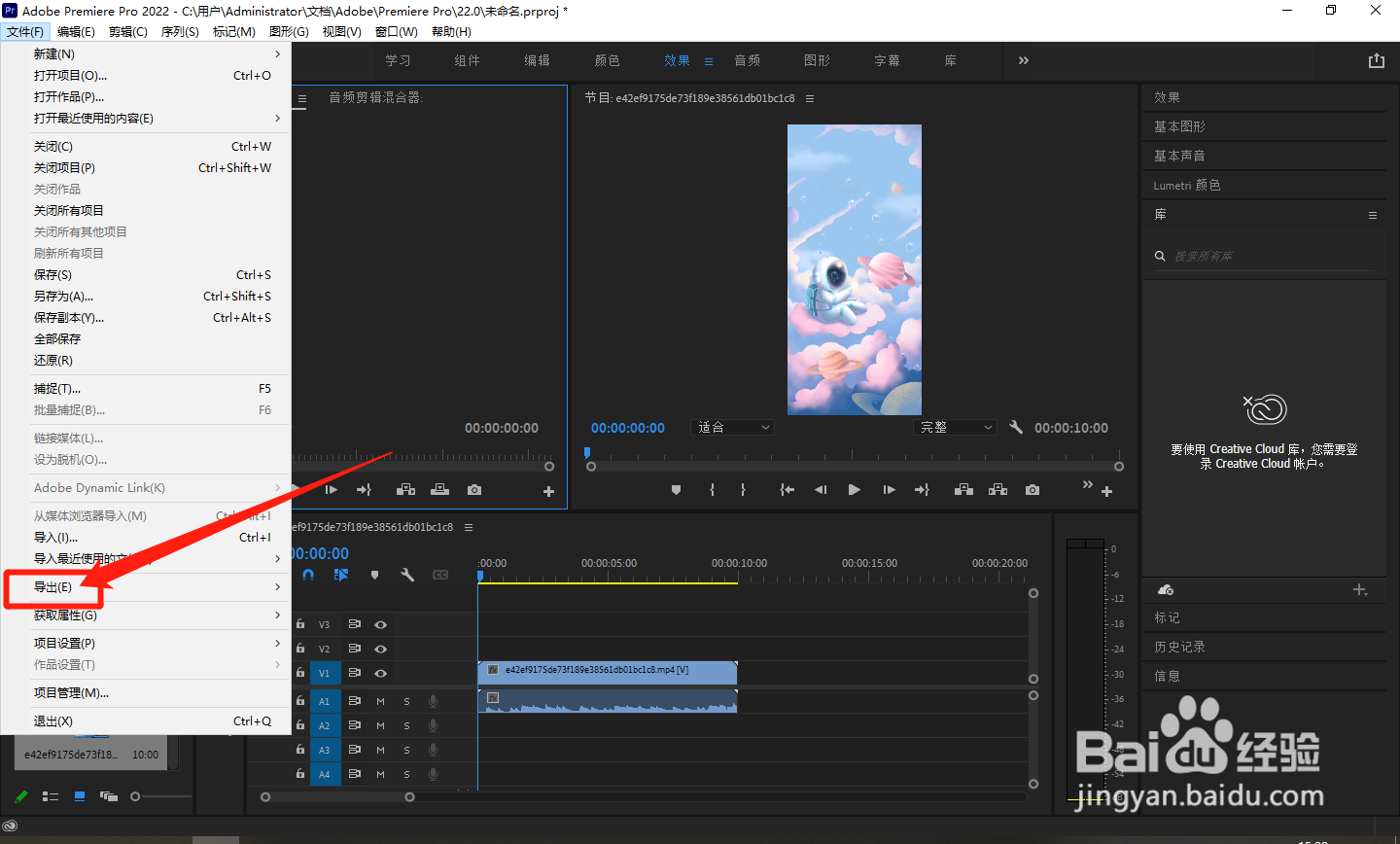Mark In point in Program monitor
The height and width of the screenshot is (844, 1400).
coord(712,490)
